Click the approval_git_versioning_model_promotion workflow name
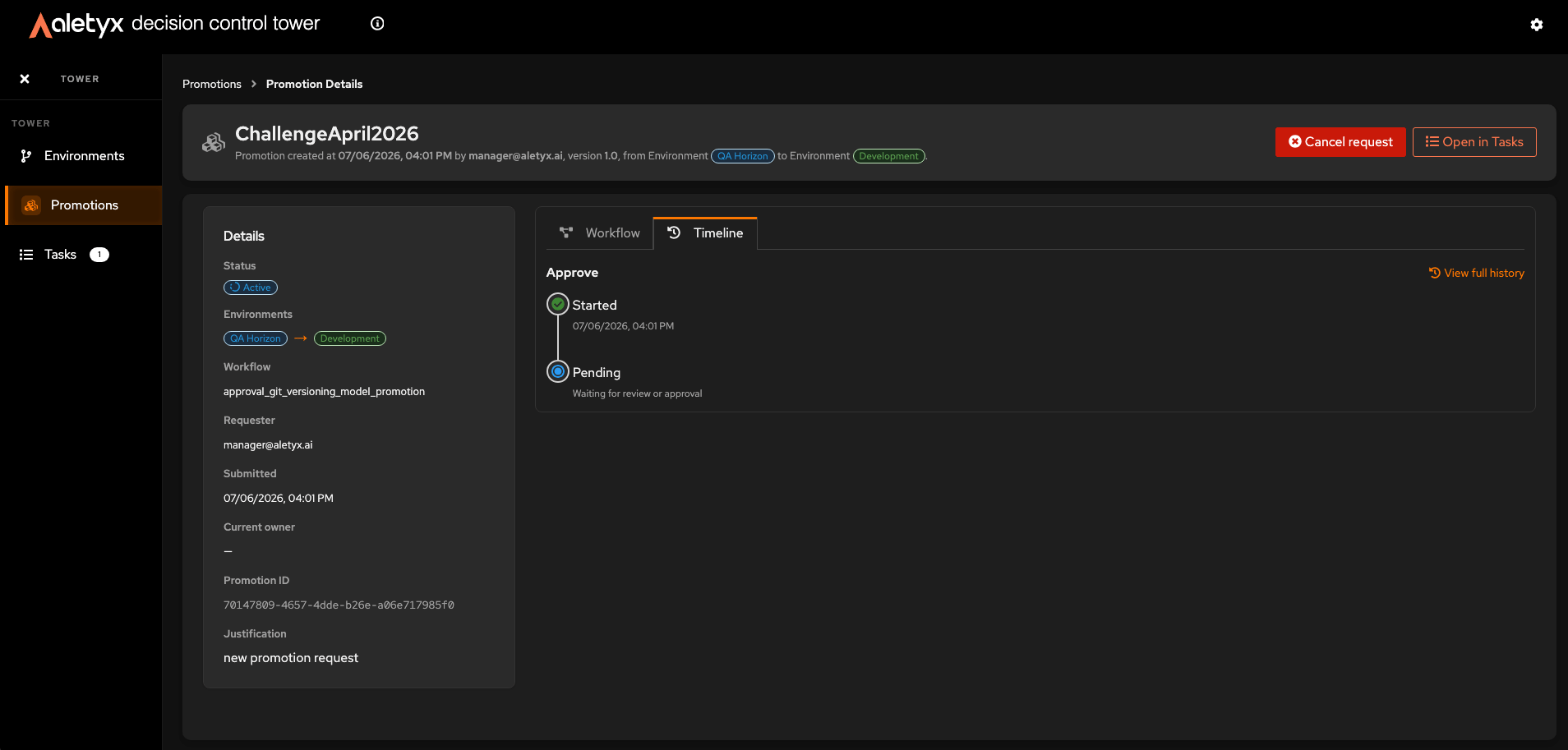This screenshot has width=1568, height=750. tap(324, 392)
